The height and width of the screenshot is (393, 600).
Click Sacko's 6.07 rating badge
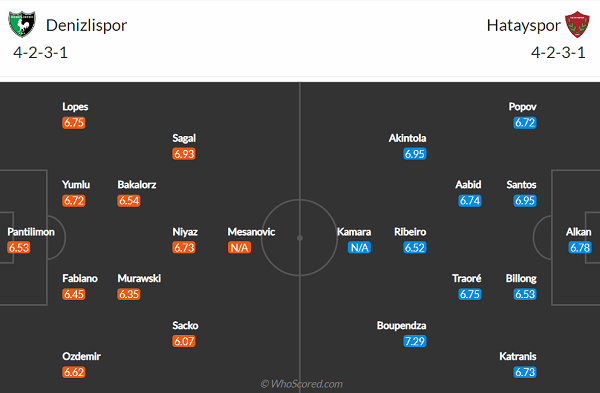(184, 341)
